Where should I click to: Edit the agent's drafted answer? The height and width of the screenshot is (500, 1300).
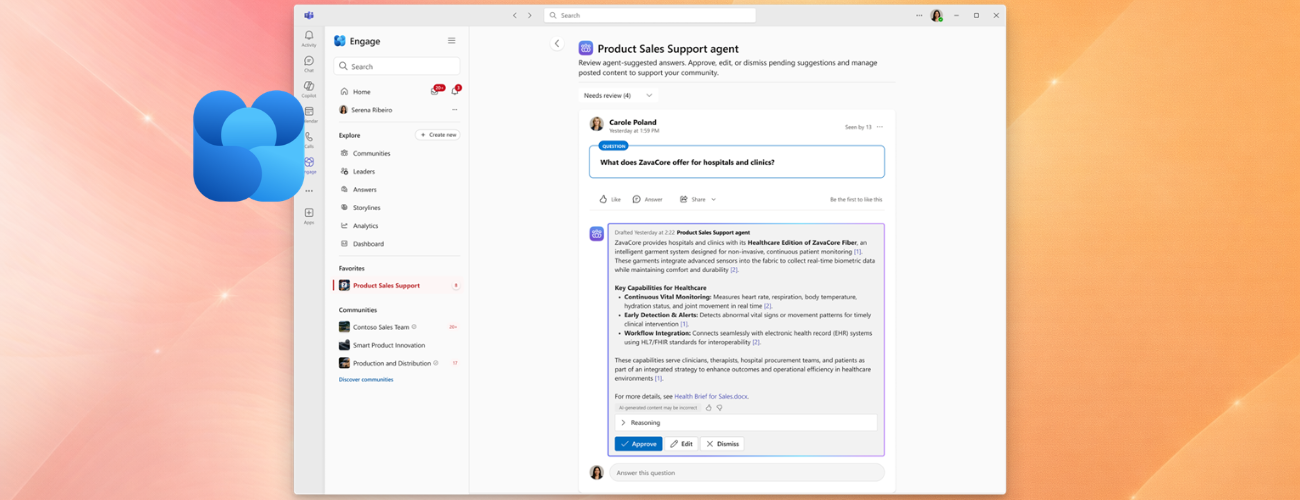pos(682,444)
